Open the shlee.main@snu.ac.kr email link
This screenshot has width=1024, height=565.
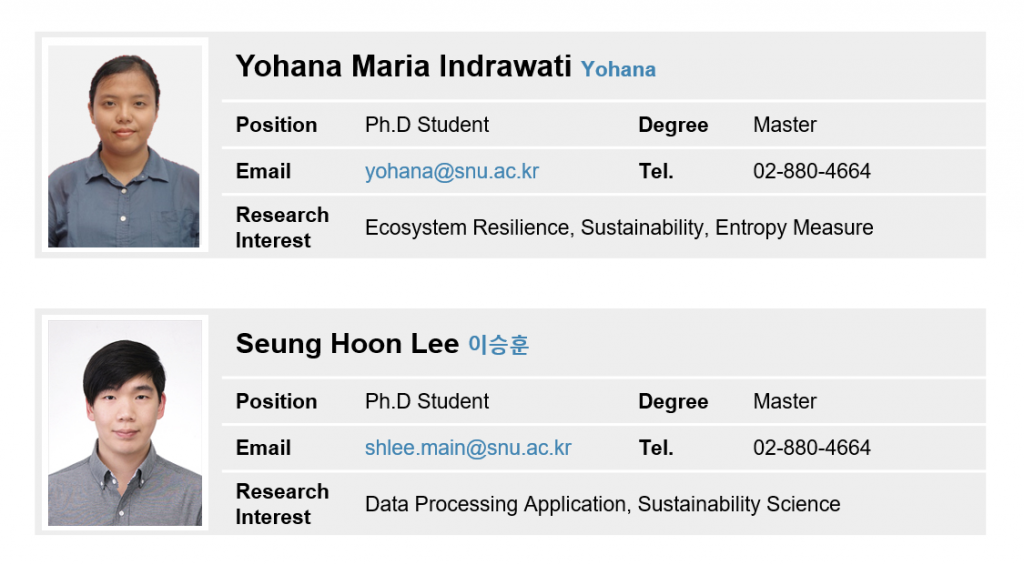coord(468,448)
